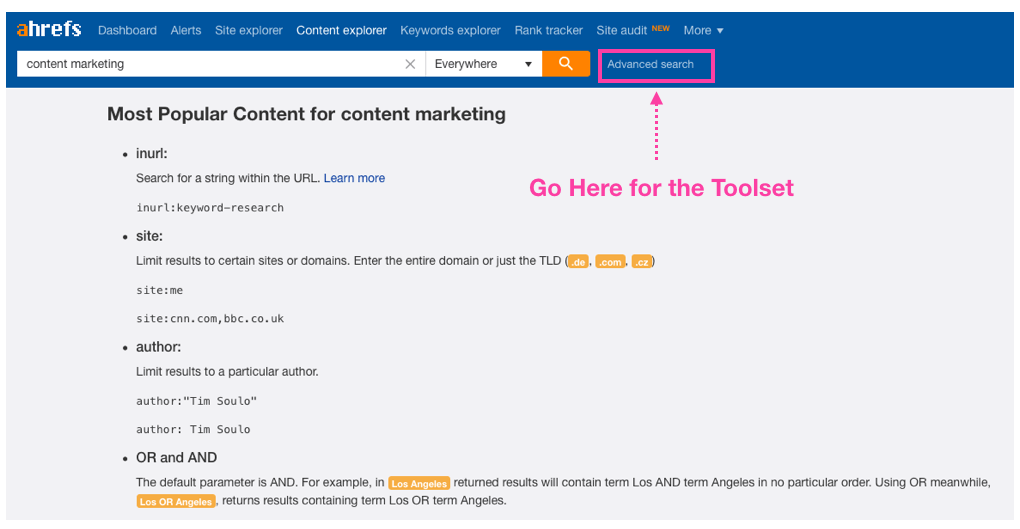Select author:"Tim Soulo" quoted example
Viewport: 1020px width, 529px height.
point(196,401)
